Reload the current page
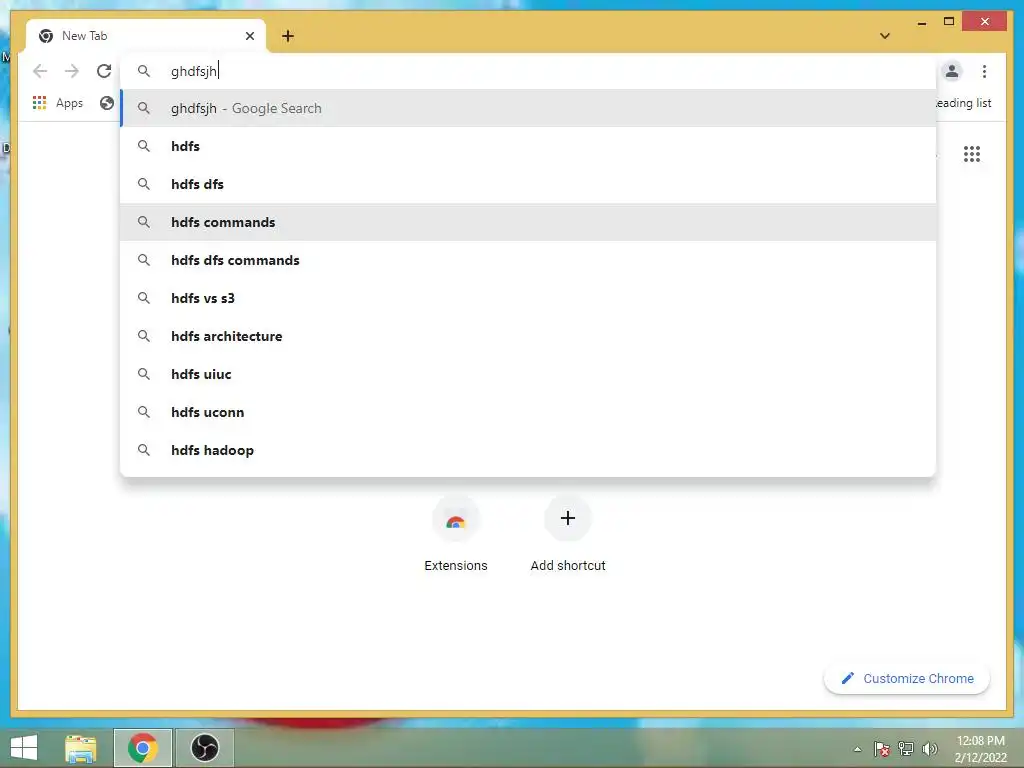1024x768 pixels. click(104, 71)
